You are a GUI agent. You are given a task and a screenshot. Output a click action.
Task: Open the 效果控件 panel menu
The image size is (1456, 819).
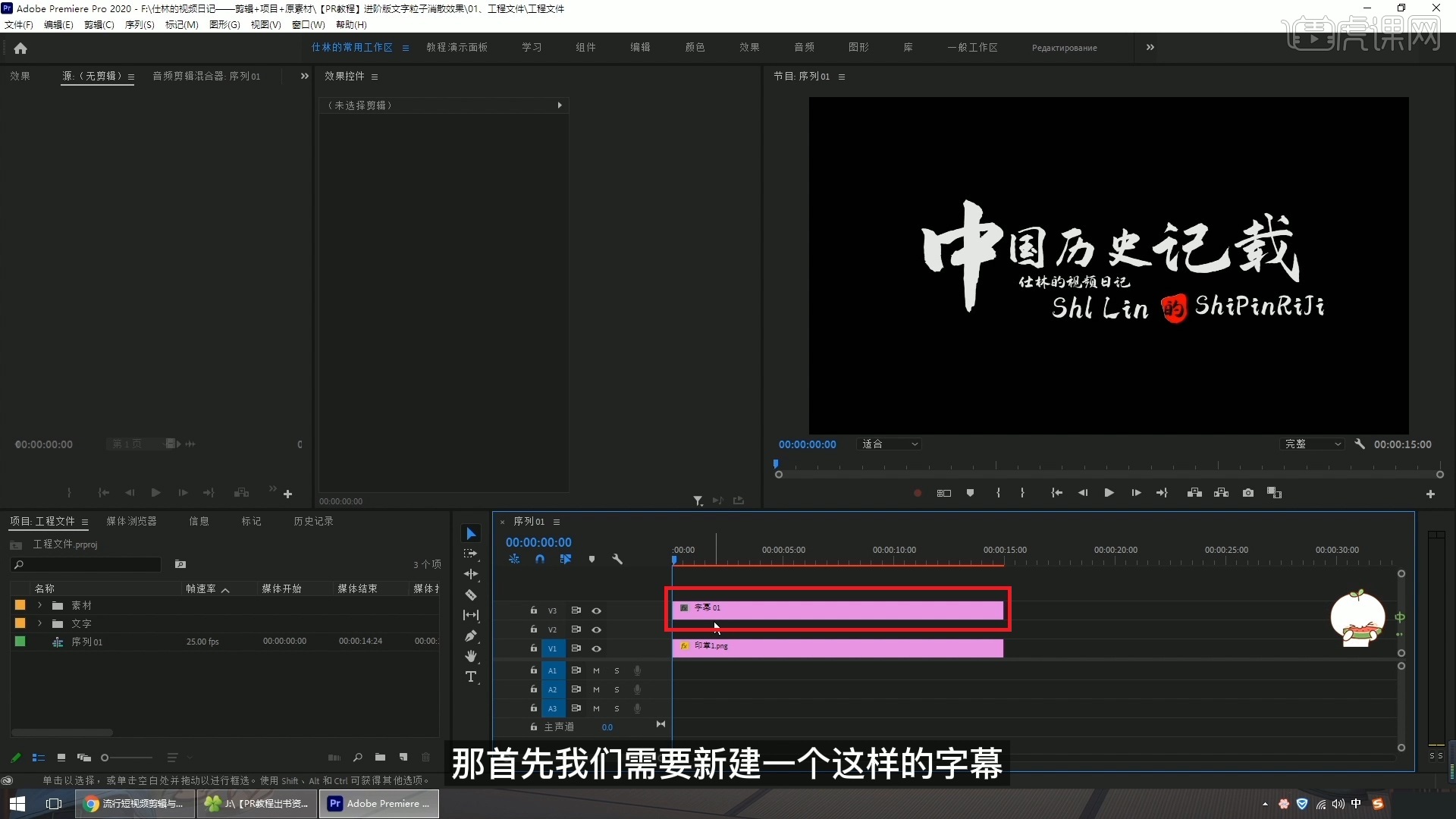375,77
